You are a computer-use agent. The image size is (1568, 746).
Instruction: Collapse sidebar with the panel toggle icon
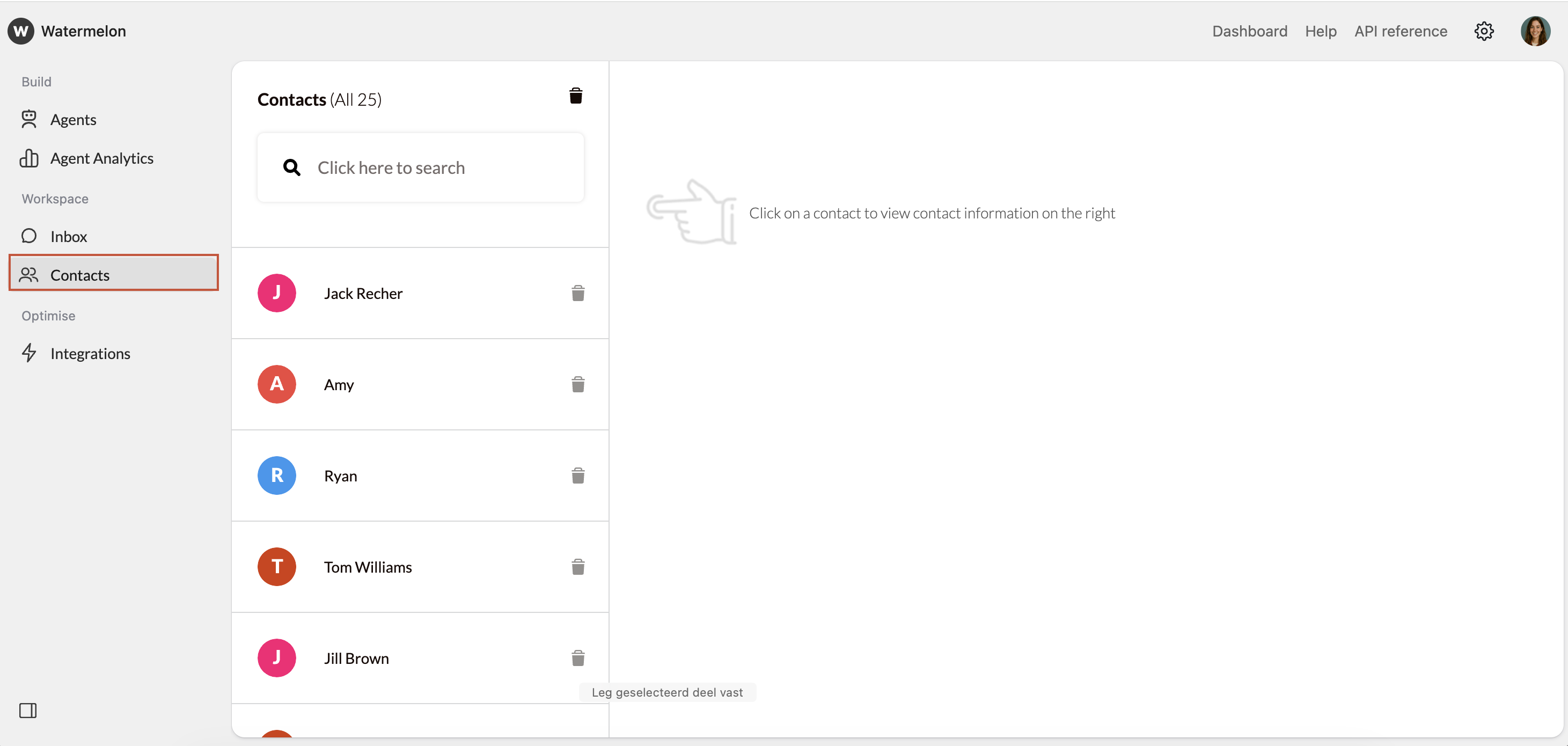[28, 711]
